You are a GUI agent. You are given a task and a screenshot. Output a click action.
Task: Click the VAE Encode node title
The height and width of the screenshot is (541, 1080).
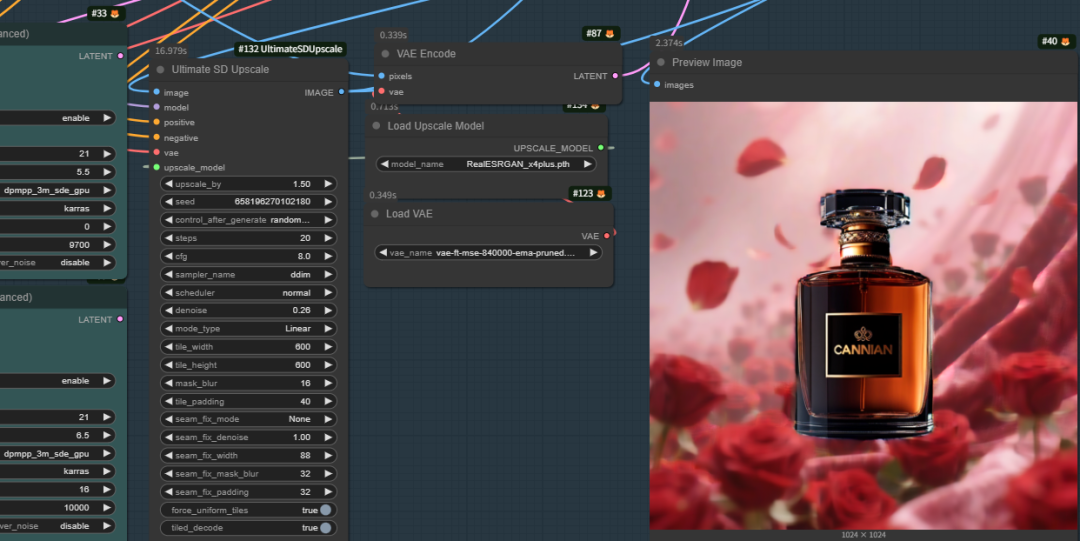(426, 54)
